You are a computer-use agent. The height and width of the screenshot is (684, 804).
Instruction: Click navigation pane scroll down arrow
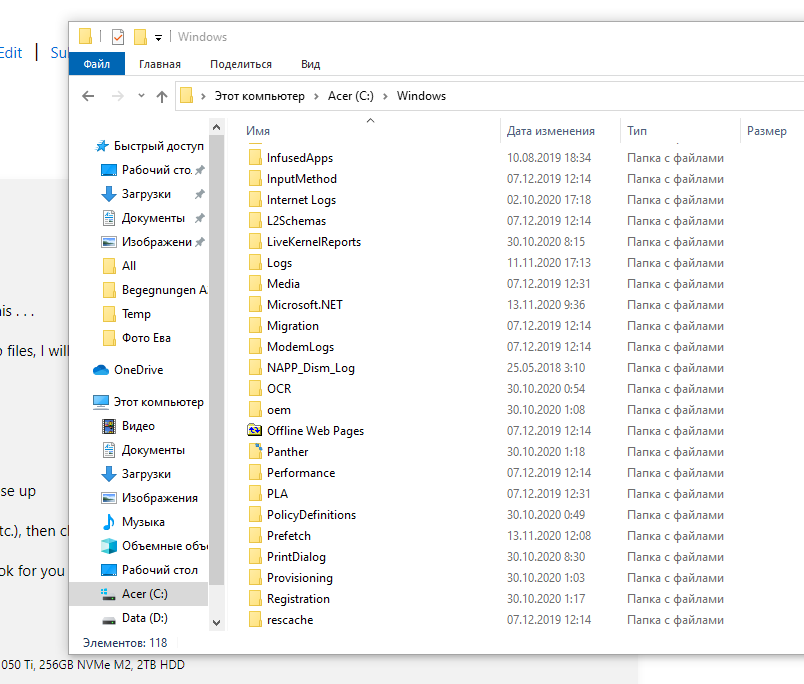tap(216, 622)
